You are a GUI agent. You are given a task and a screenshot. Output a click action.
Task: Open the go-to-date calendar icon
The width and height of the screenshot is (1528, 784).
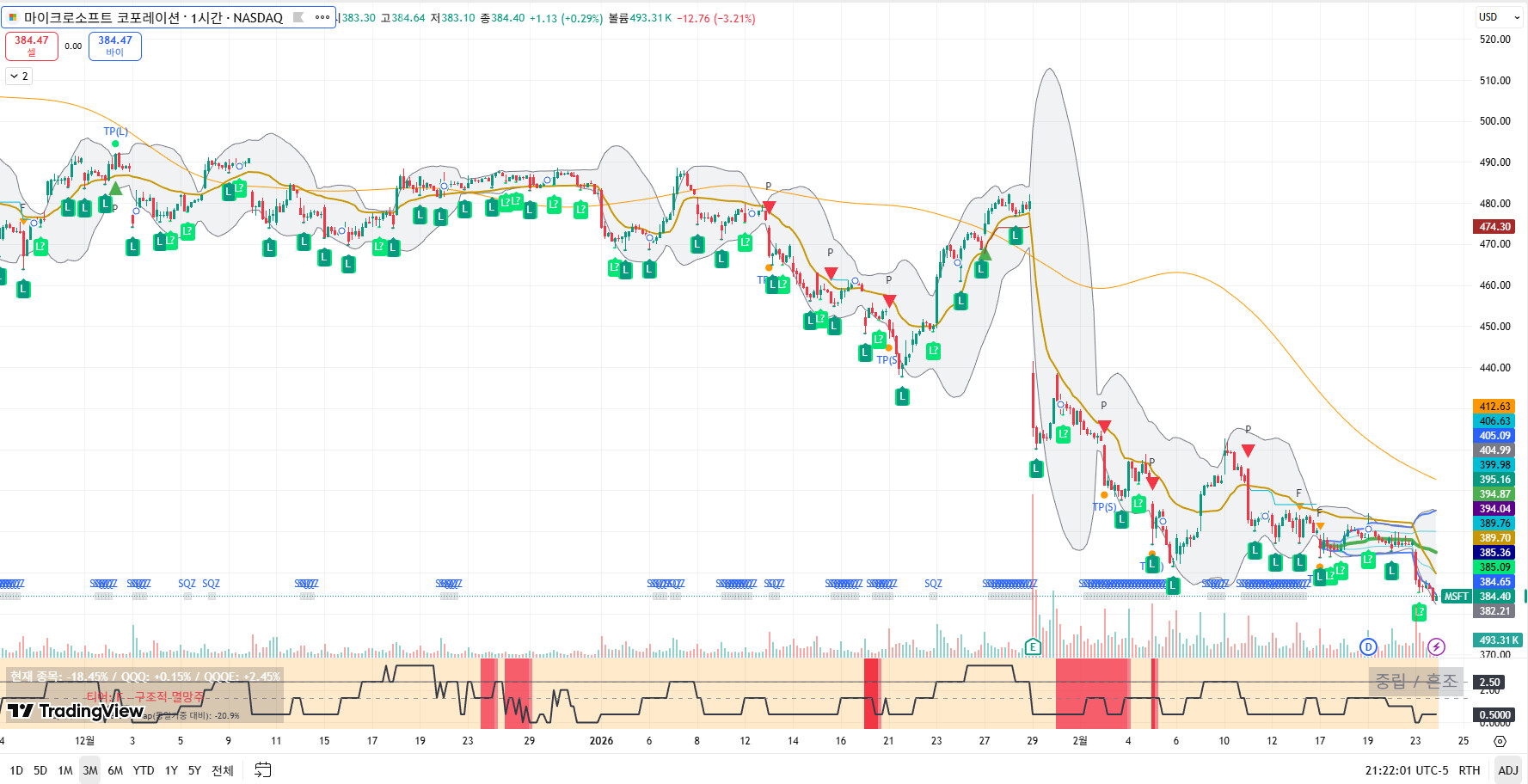click(x=263, y=770)
